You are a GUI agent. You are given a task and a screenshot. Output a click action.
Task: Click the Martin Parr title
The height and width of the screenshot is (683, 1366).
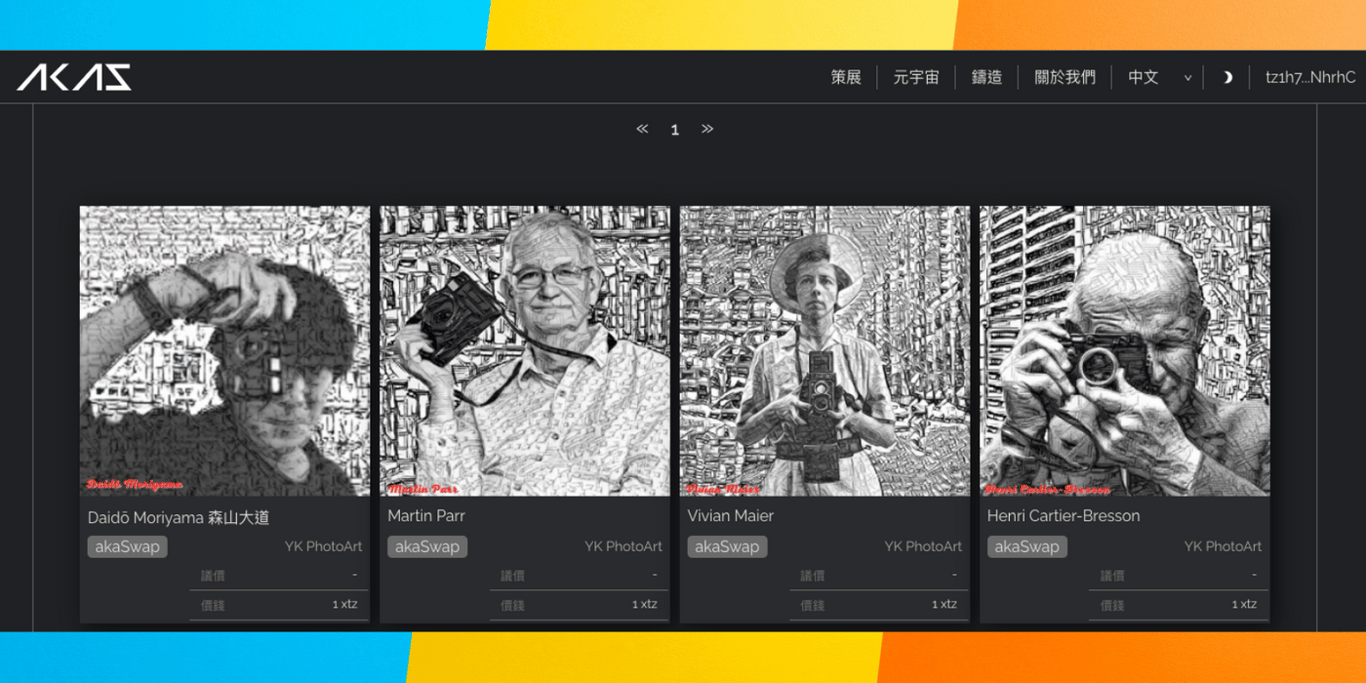(x=426, y=516)
